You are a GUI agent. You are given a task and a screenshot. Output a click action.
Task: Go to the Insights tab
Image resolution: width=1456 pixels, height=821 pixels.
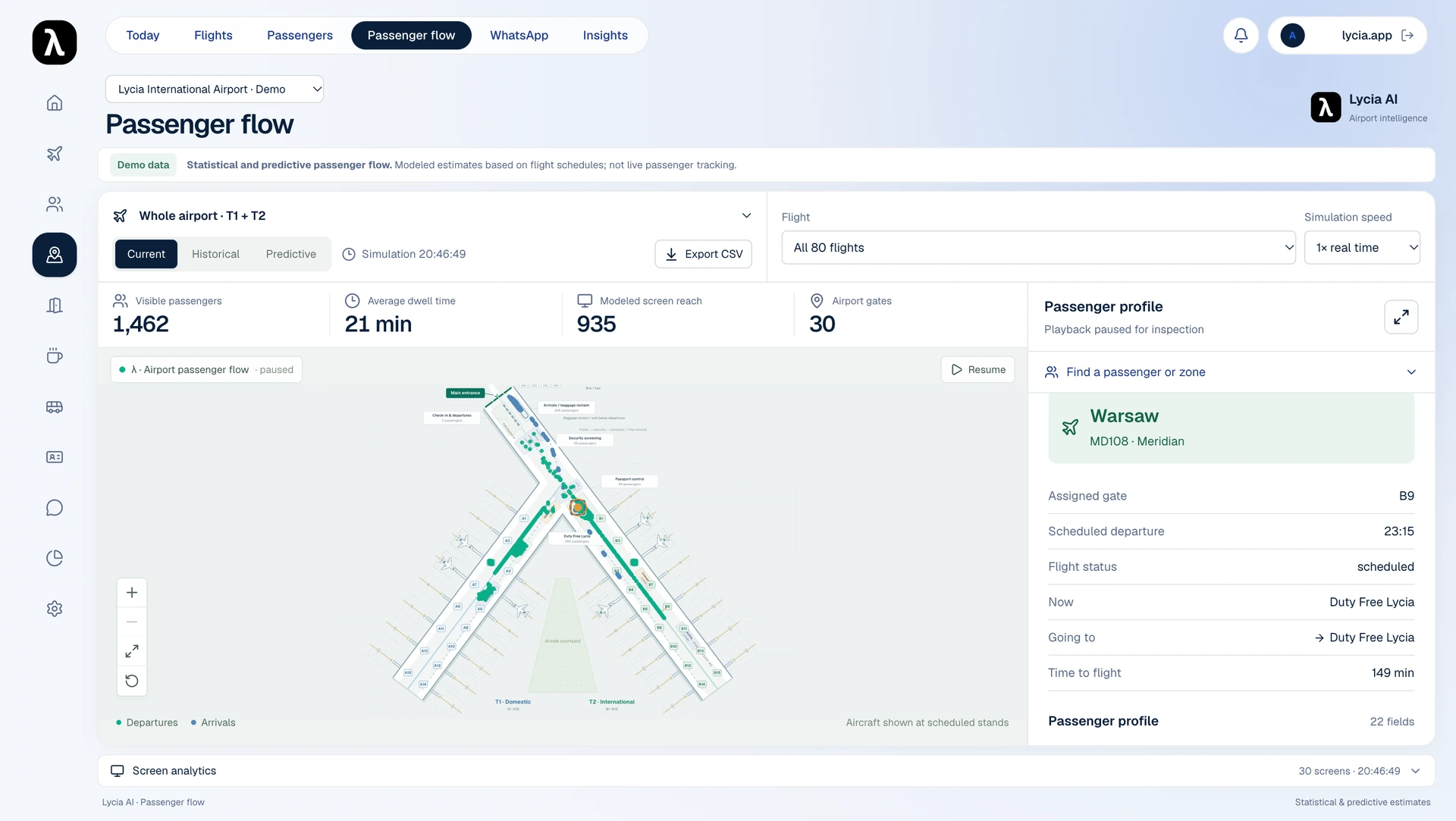click(x=605, y=36)
